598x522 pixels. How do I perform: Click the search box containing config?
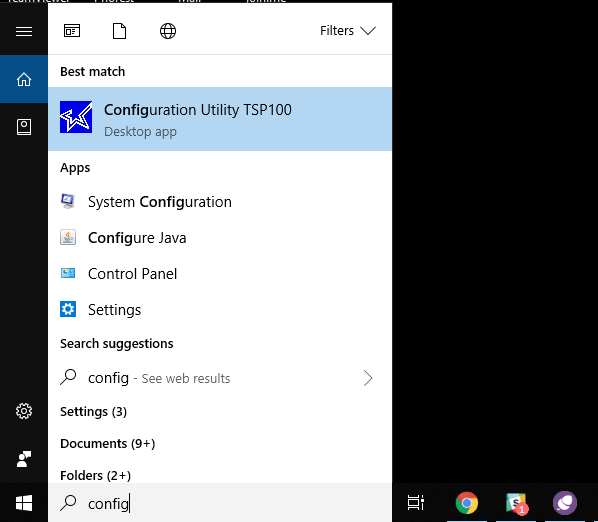220,503
